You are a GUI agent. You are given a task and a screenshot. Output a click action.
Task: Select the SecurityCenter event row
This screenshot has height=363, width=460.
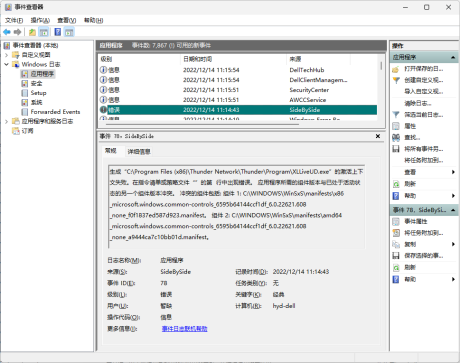[x=238, y=90]
